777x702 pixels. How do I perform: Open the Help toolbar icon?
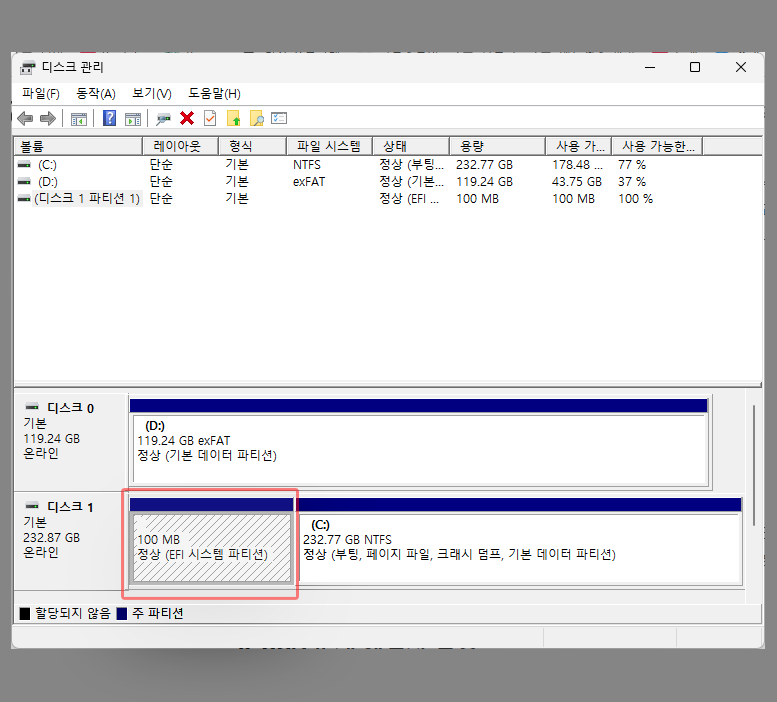(x=109, y=118)
